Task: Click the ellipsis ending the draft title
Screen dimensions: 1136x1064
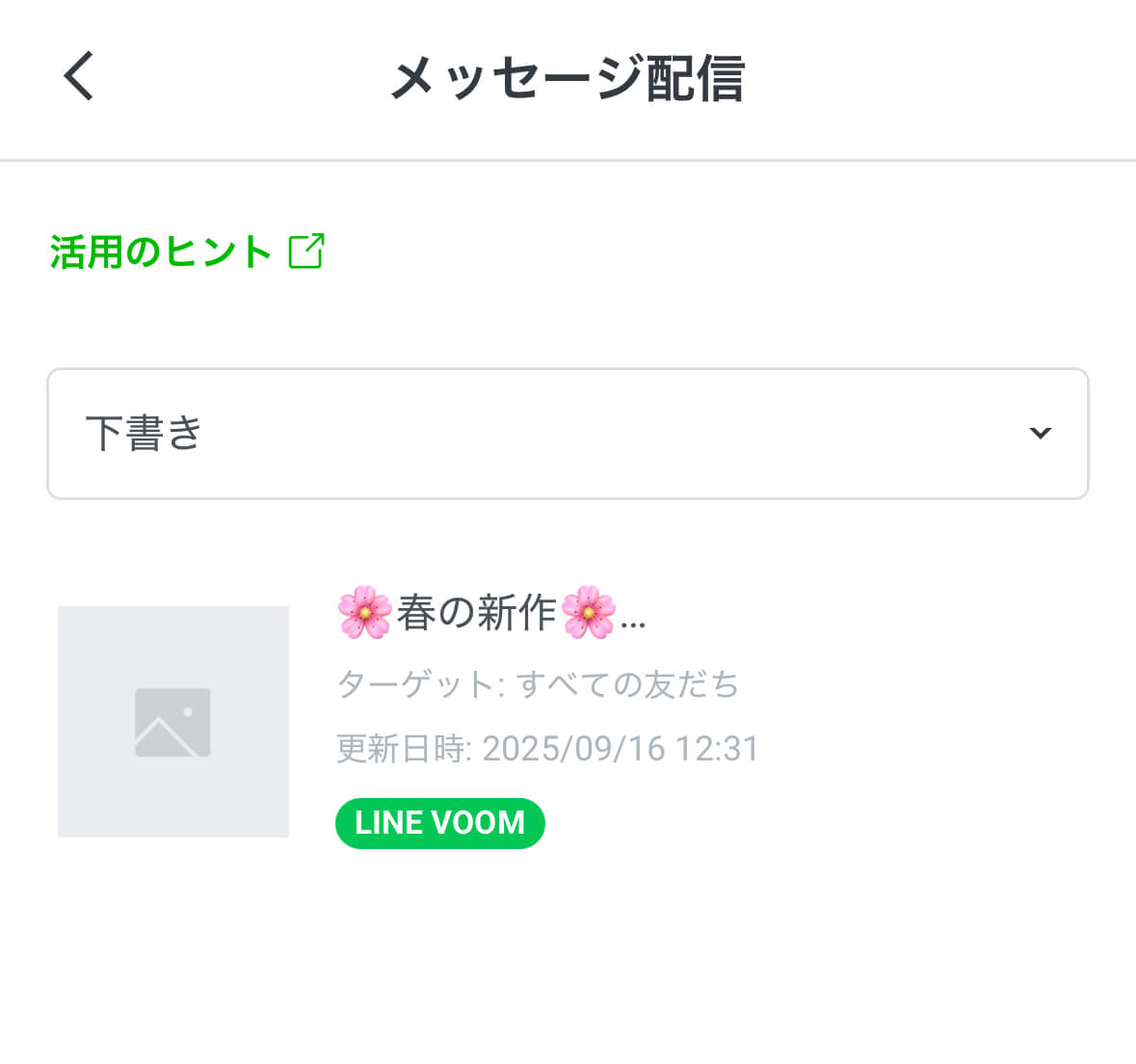Action: point(633,622)
